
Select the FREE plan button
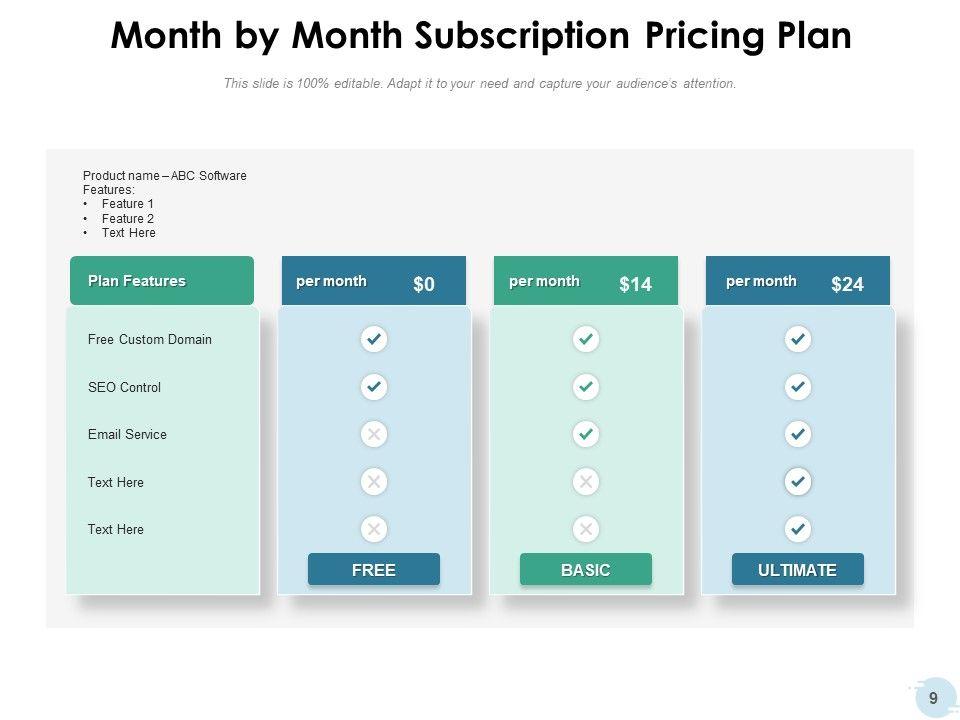click(374, 570)
